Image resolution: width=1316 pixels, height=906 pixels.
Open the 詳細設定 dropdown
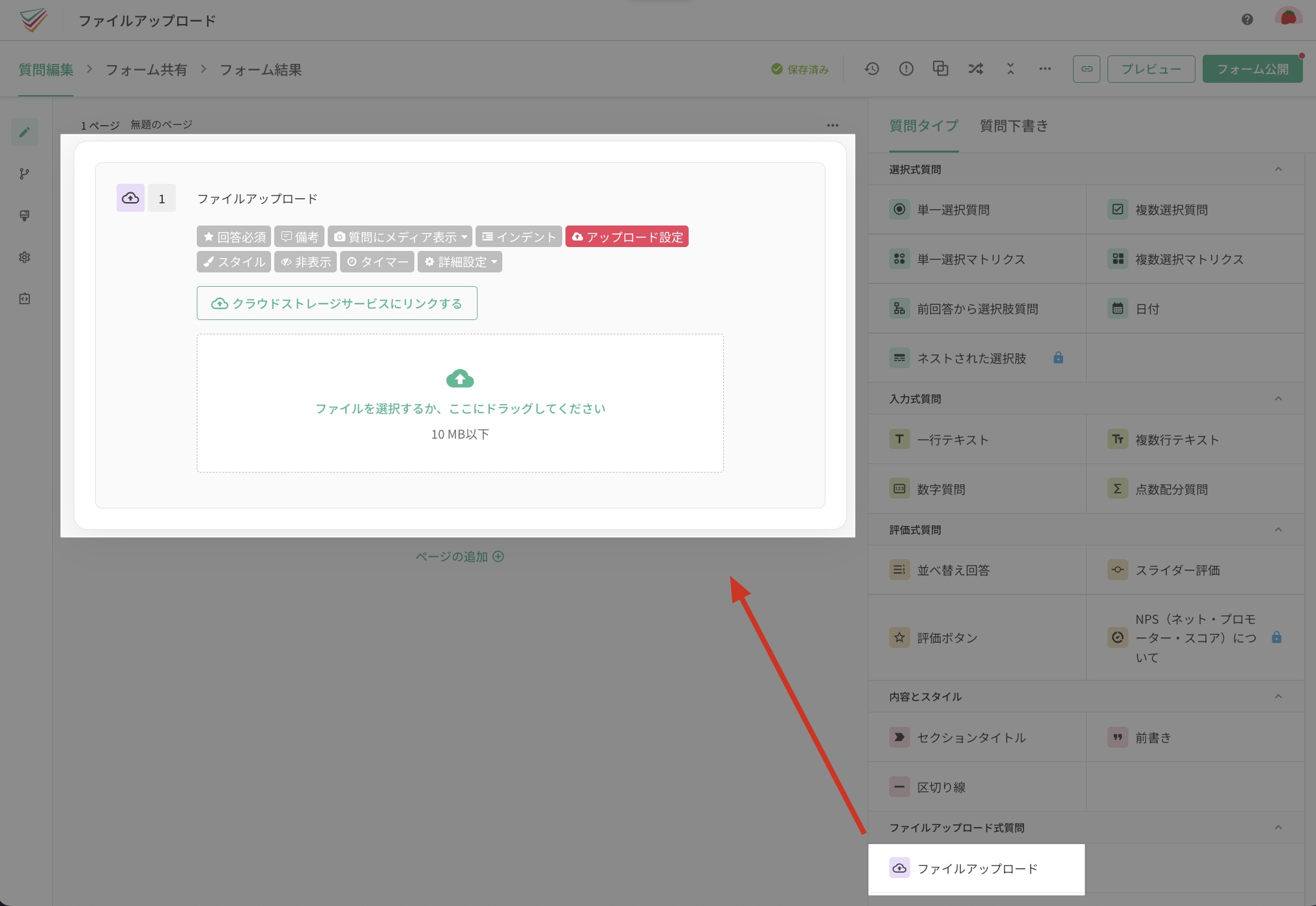[460, 262]
